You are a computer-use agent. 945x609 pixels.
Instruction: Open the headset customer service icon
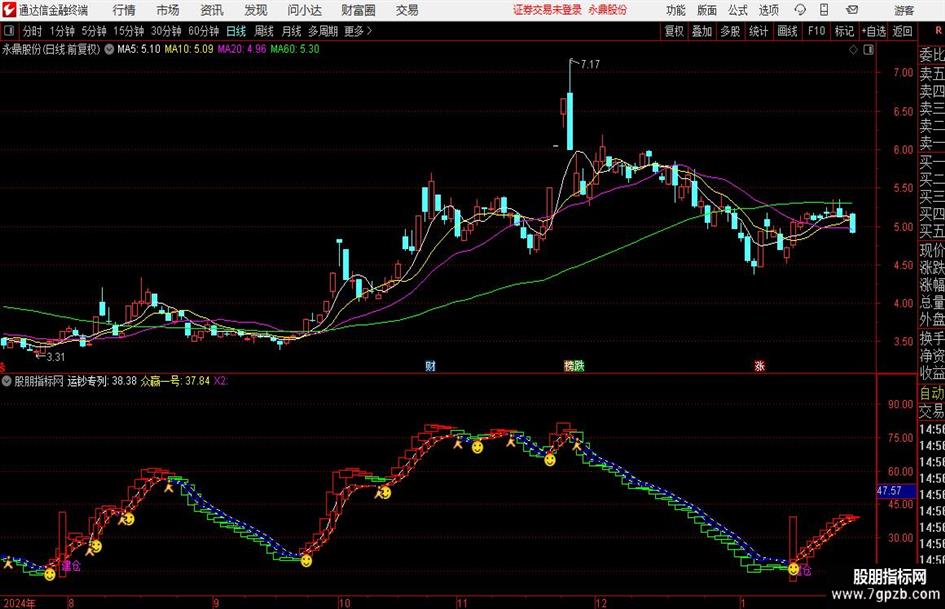(800, 10)
